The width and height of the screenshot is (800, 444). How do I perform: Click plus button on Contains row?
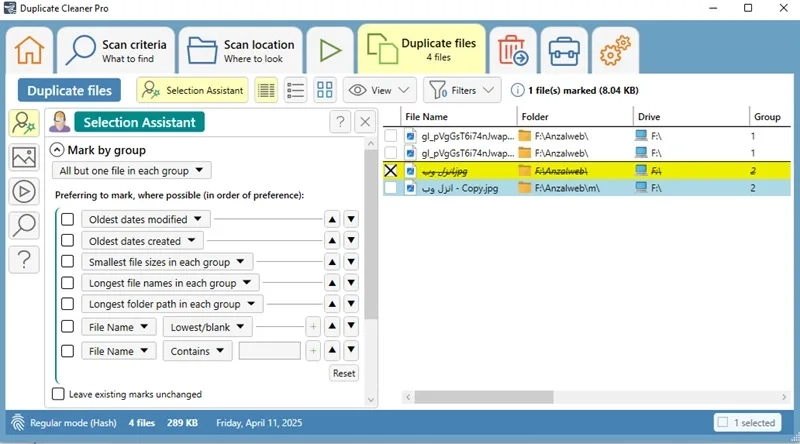313,351
